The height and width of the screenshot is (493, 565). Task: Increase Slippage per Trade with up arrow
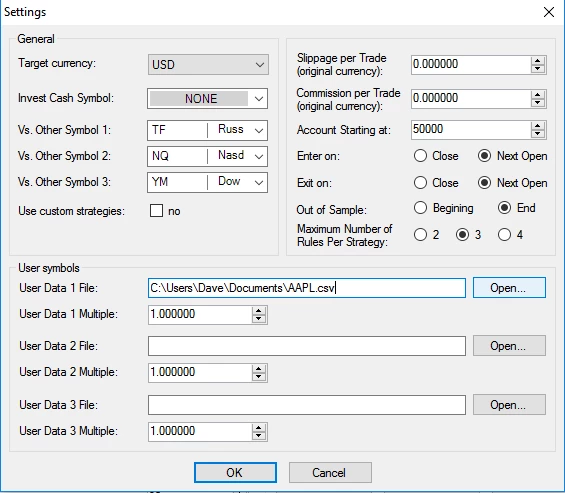coord(538,61)
